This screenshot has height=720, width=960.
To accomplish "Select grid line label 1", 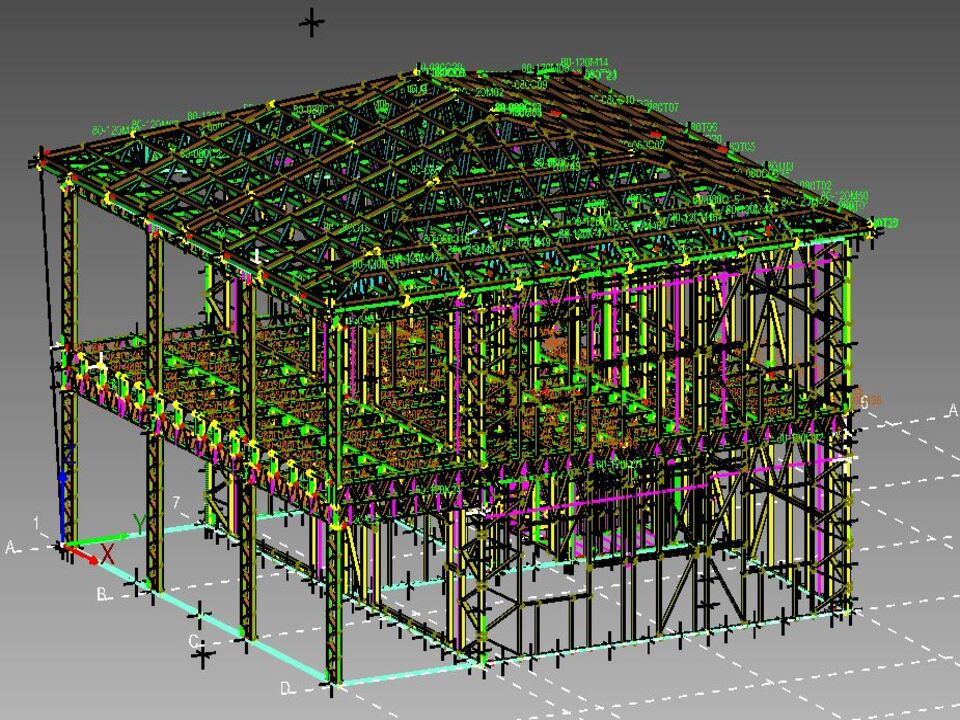I will (36, 523).
